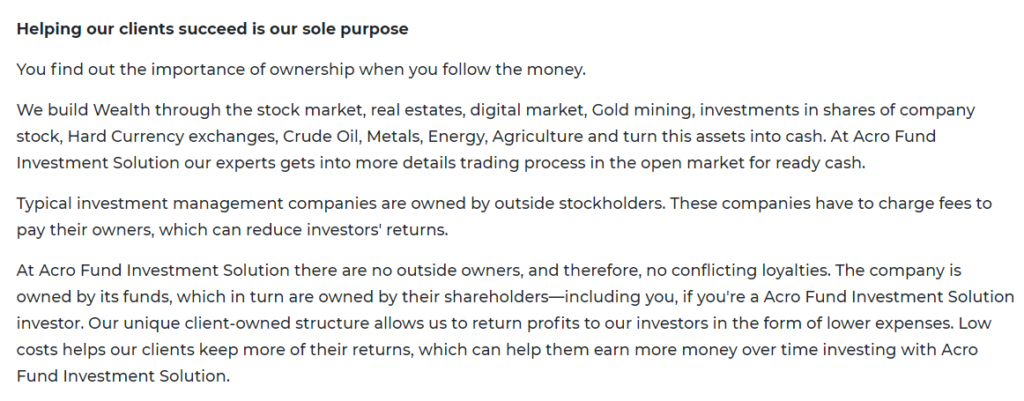Click the sentence starting "You find out the importance"
This screenshot has height=401, width=1024.
[301, 69]
